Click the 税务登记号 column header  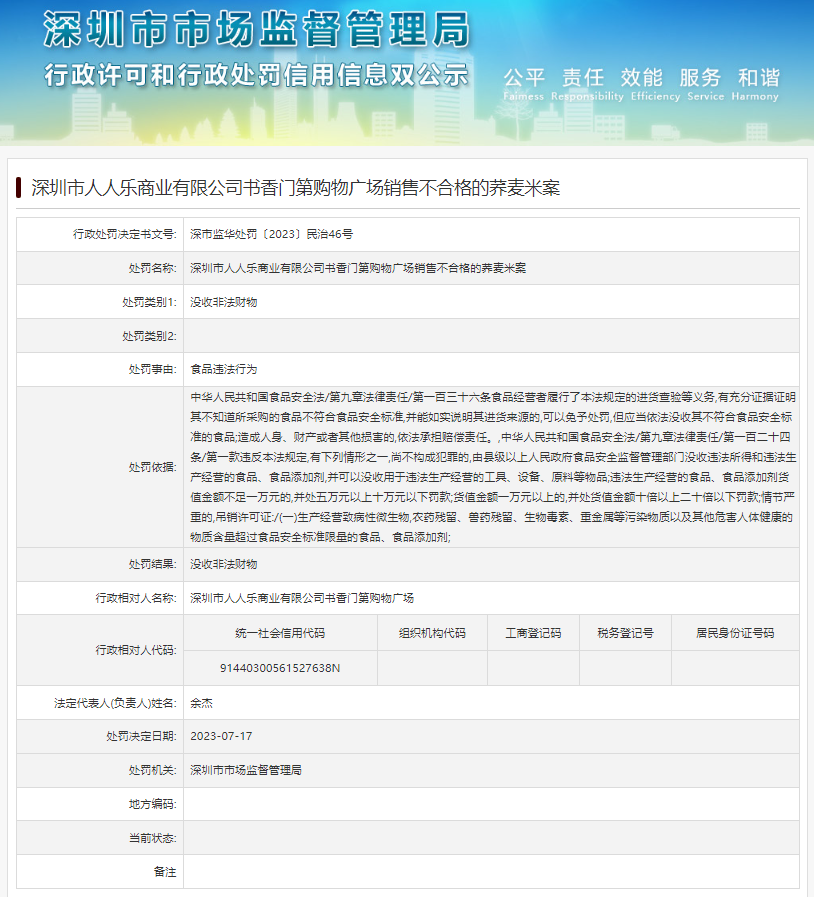pos(625,633)
